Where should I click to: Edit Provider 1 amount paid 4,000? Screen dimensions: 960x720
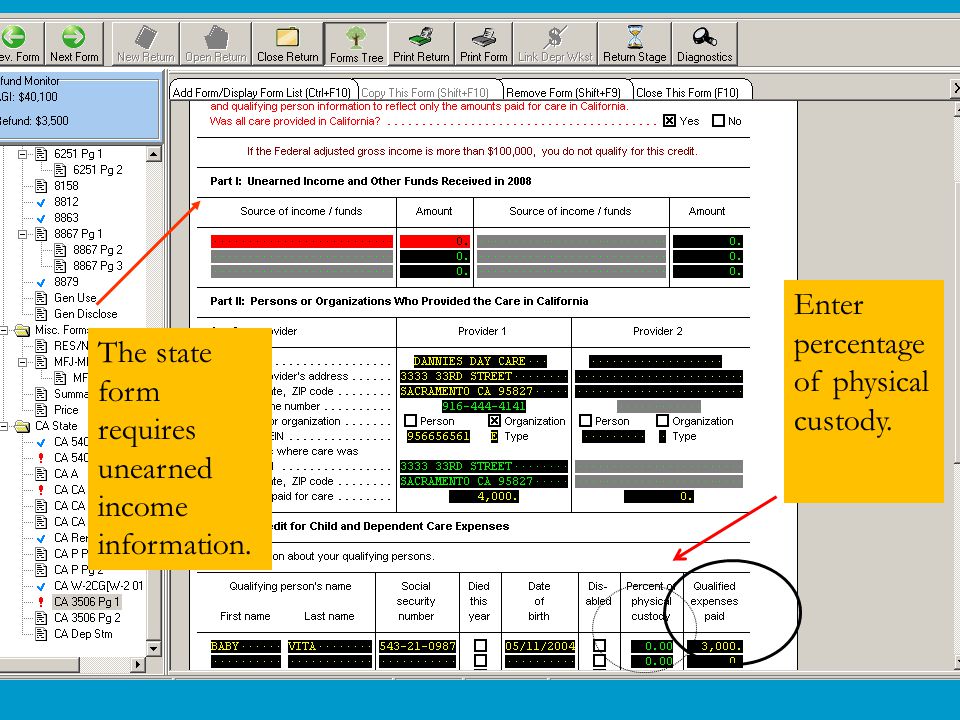tap(484, 497)
